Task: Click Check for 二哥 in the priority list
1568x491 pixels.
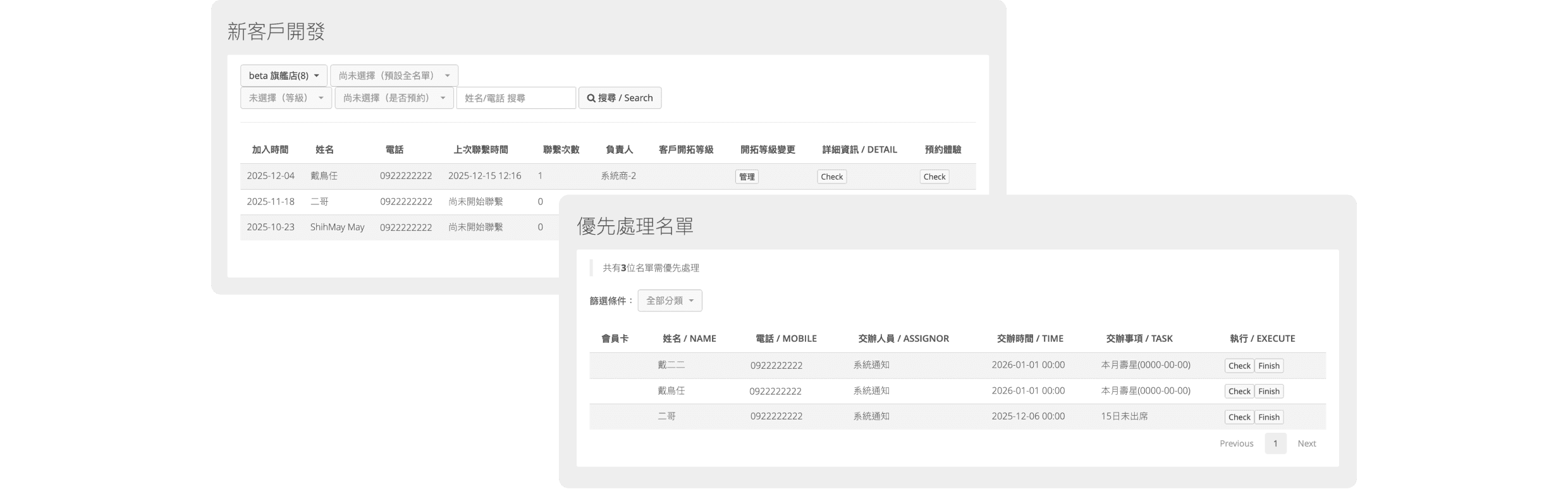Action: tap(1239, 417)
